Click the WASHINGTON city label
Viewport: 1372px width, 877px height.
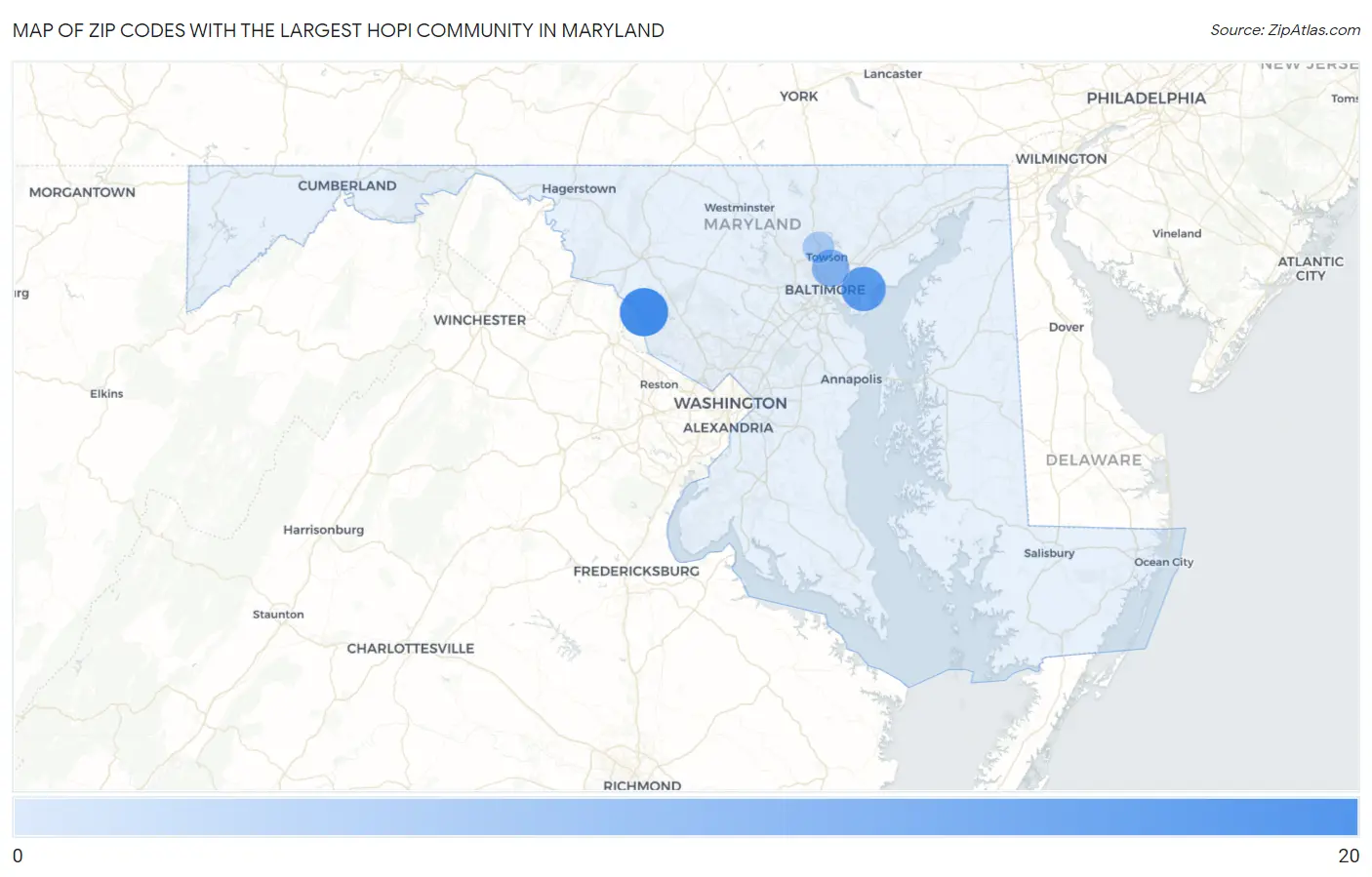[x=730, y=403]
